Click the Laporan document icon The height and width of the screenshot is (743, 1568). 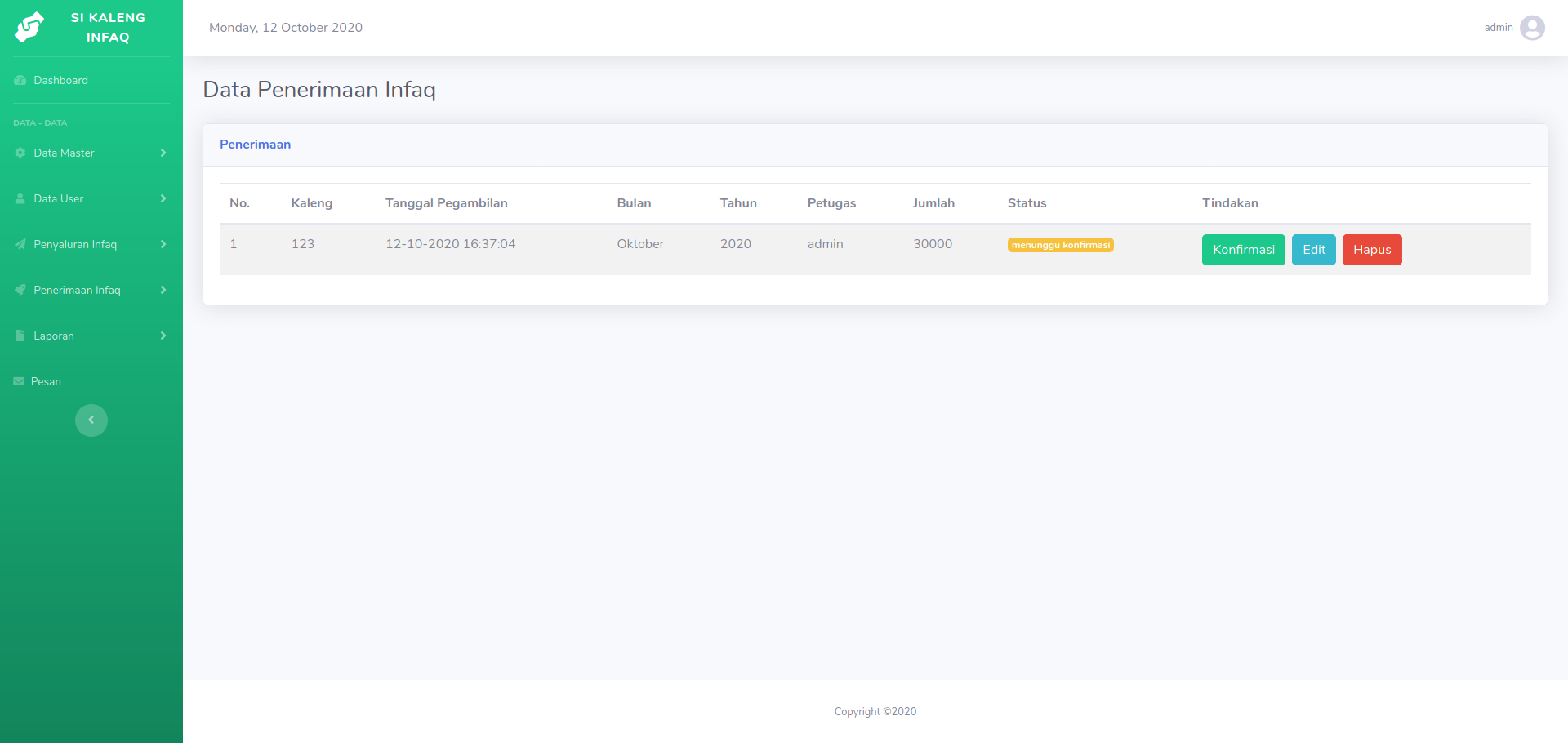pyautogui.click(x=19, y=336)
